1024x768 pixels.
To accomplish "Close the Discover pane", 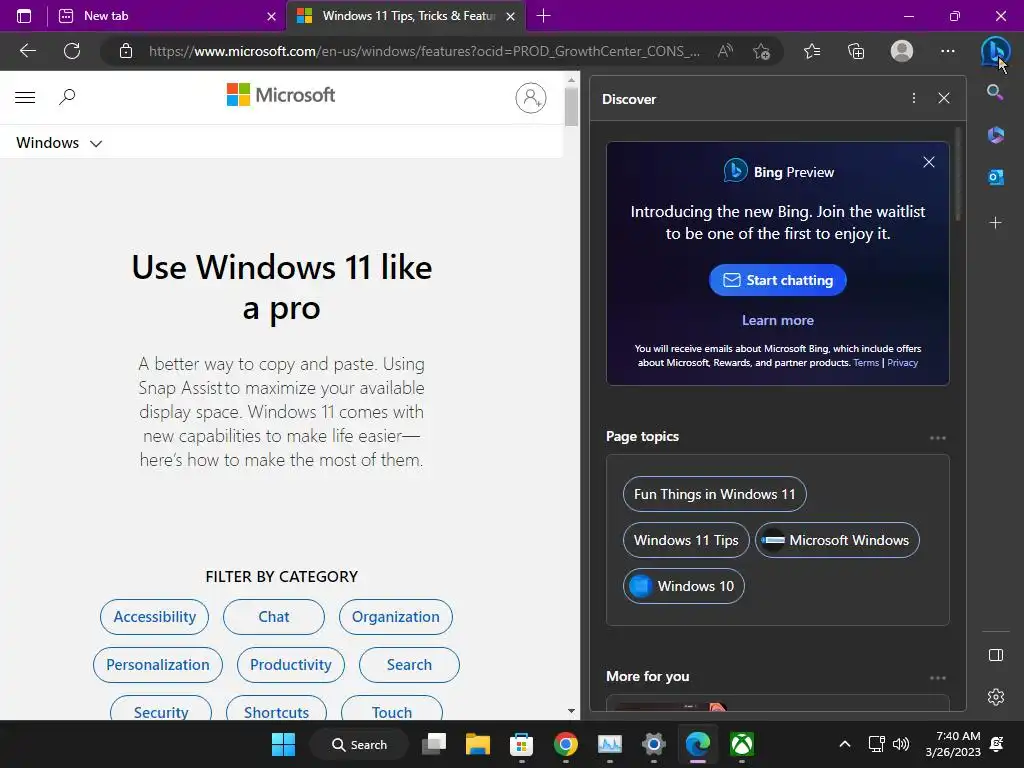I will [944, 98].
